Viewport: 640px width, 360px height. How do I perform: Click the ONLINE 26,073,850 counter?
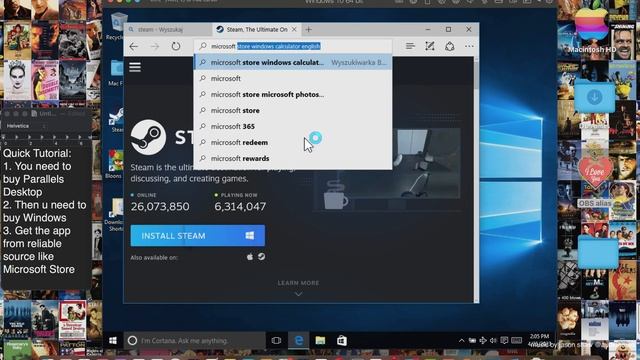(x=160, y=202)
